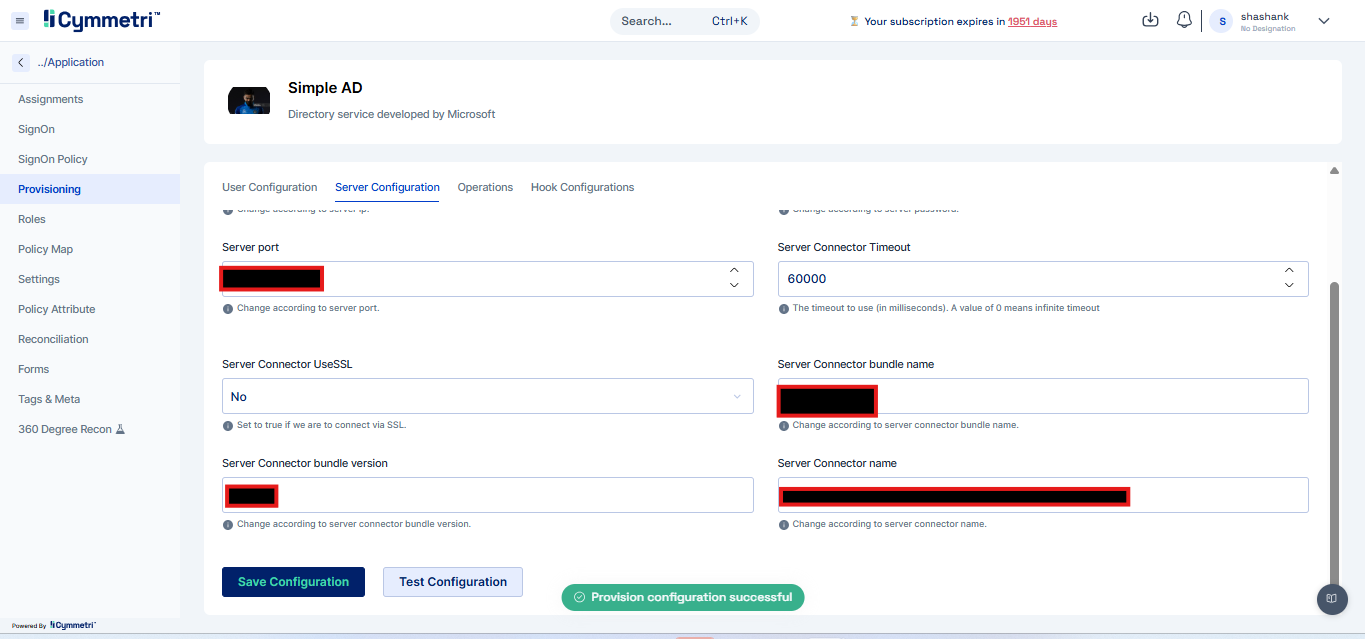Open the help book icon at bottom right
This screenshot has width=1365, height=639.
1332,598
